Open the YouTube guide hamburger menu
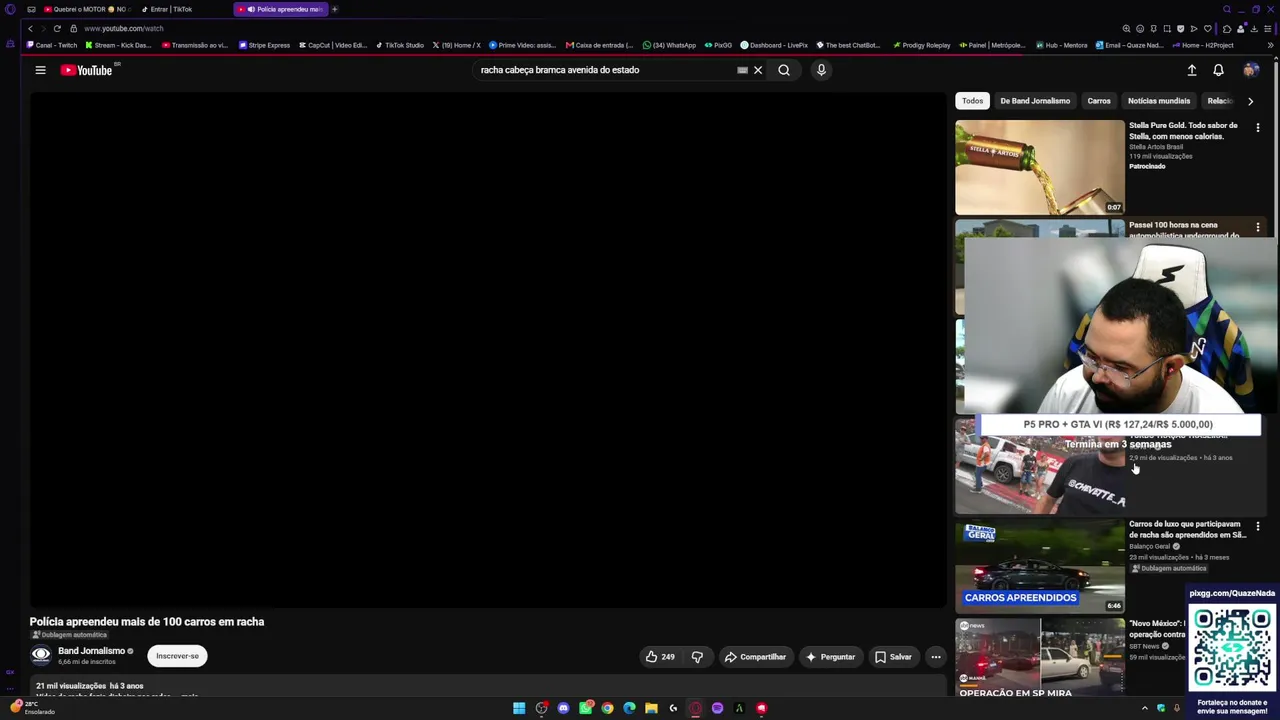The width and height of the screenshot is (1280, 720). pos(40,70)
